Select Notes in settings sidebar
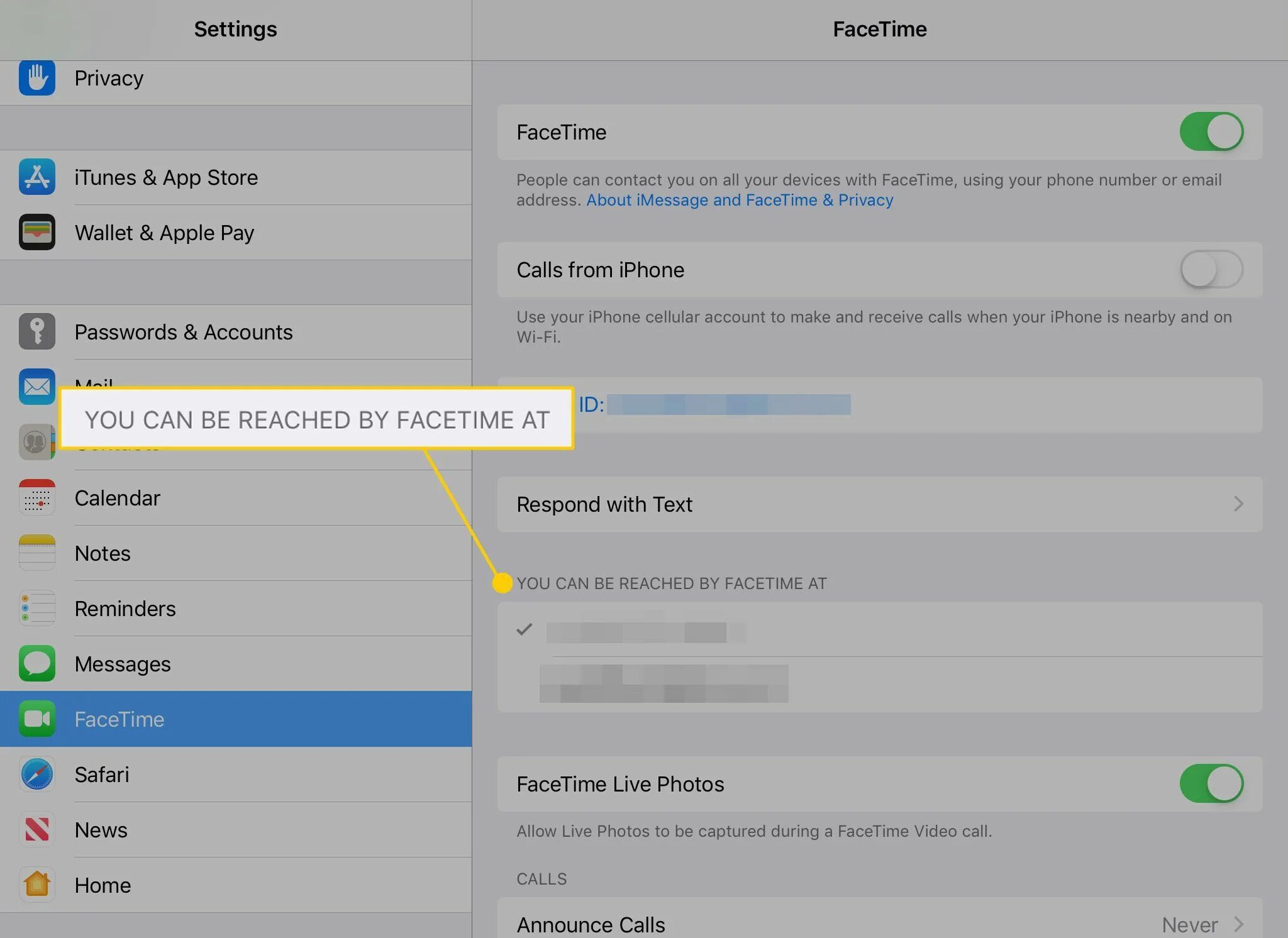1288x938 pixels. tap(103, 553)
